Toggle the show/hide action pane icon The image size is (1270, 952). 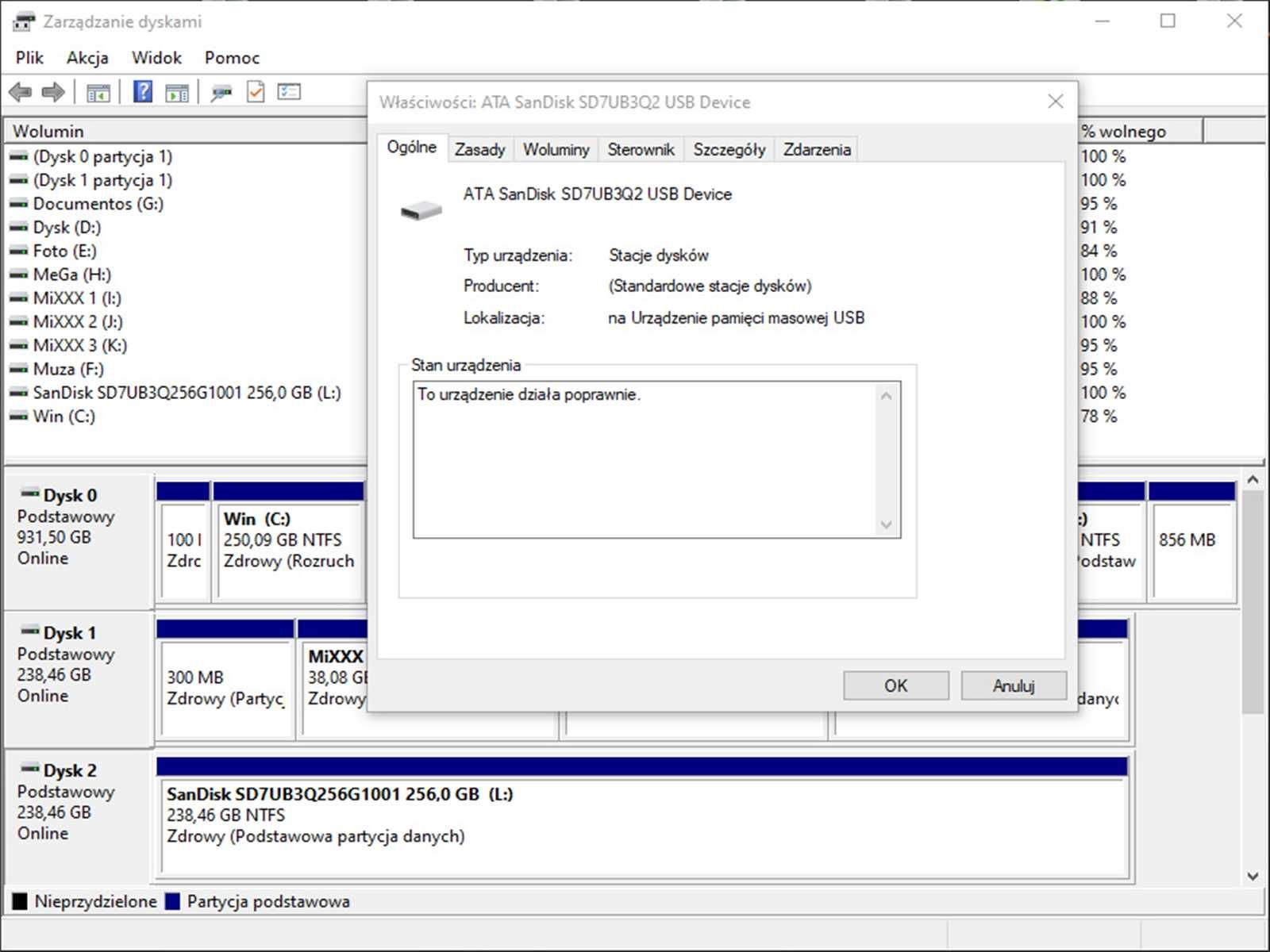click(177, 93)
